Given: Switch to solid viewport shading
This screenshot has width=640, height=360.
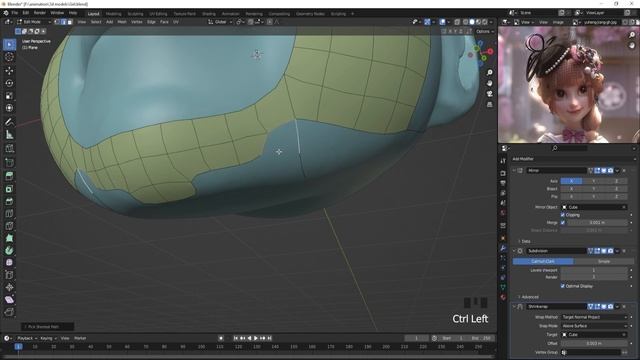Looking at the screenshot, I should tap(472, 22).
